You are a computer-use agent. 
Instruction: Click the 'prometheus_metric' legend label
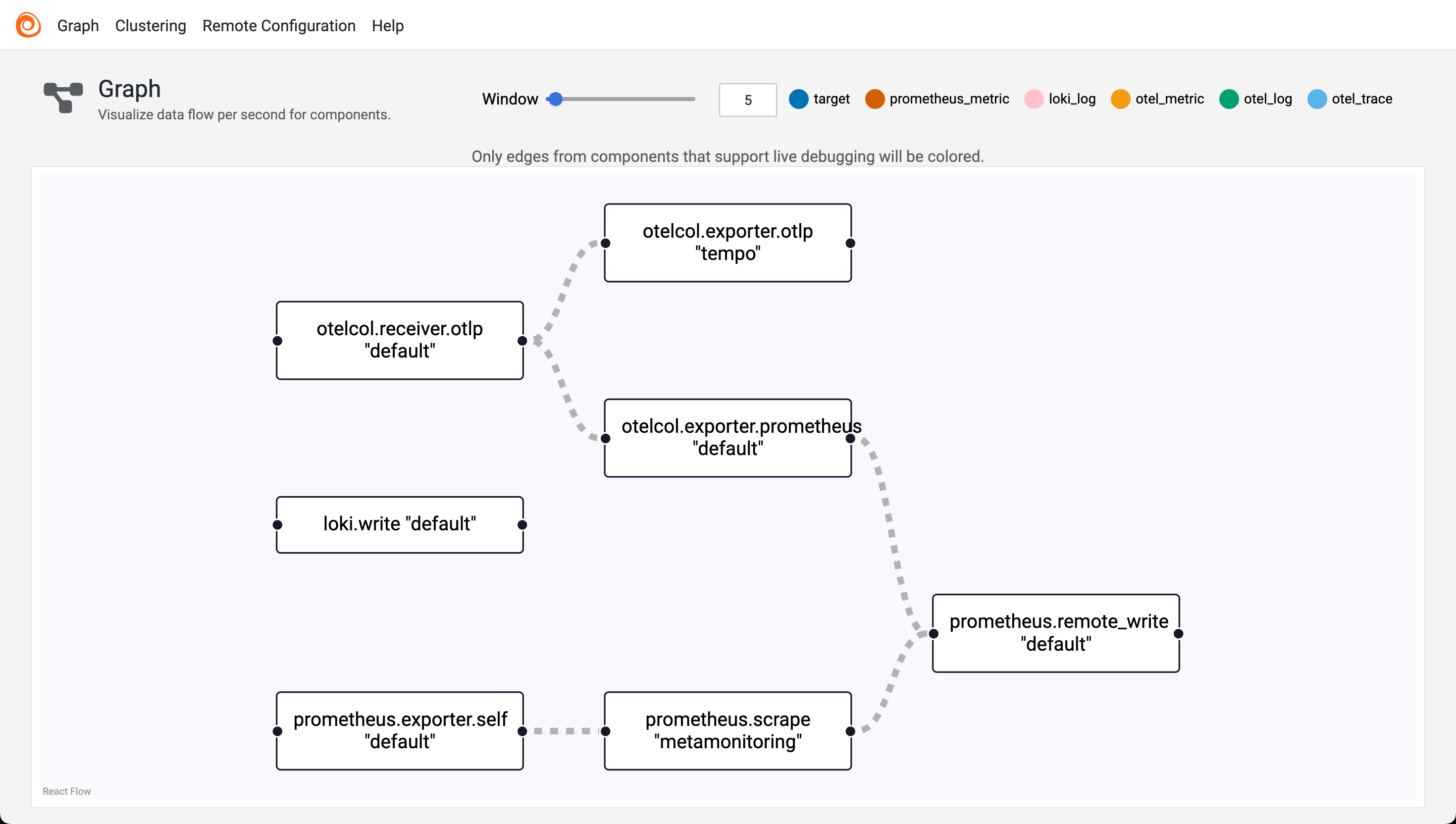[949, 99]
